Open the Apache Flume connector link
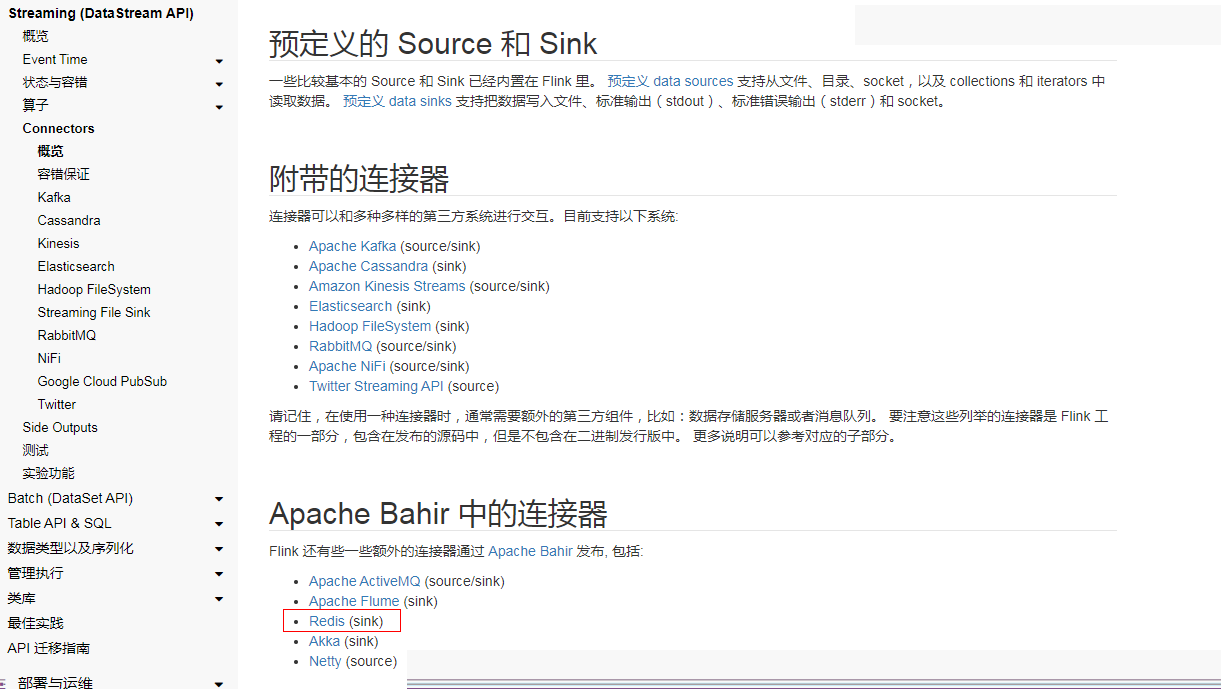The image size is (1221, 689). pos(354,601)
